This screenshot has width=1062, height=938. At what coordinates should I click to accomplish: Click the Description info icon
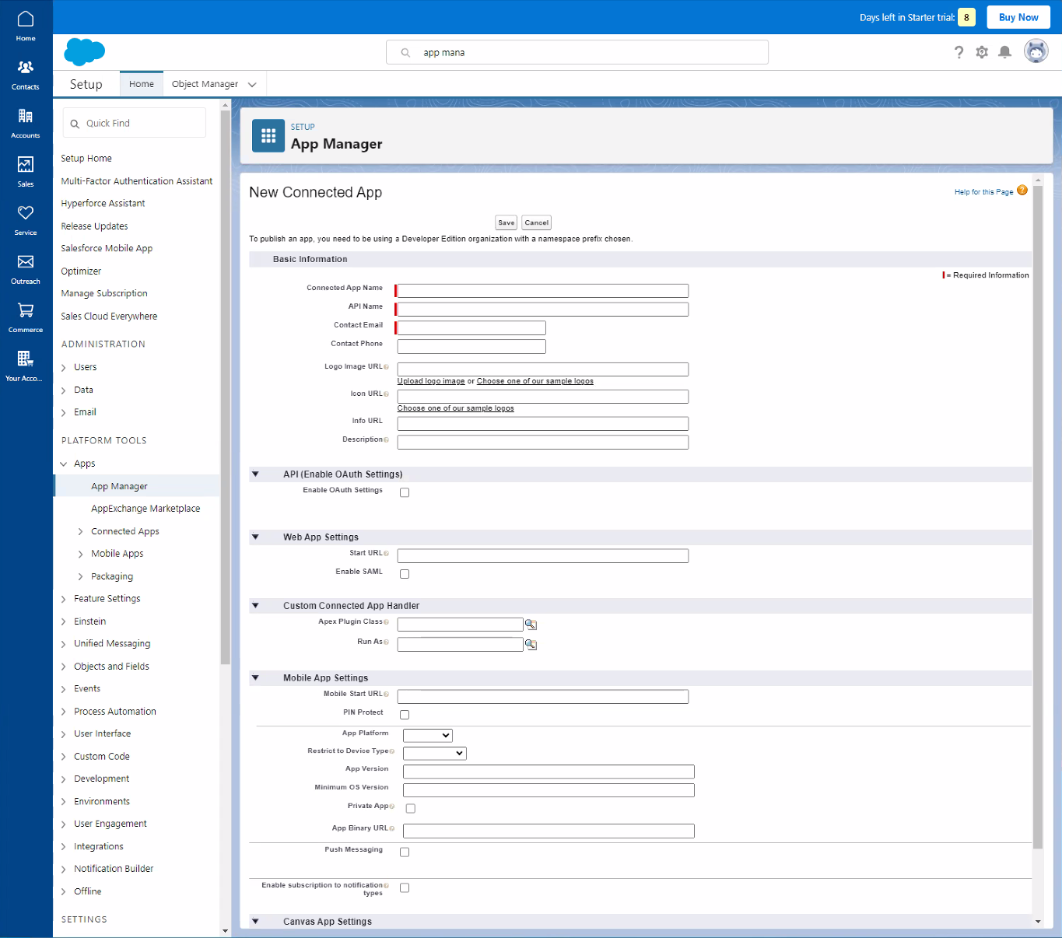coord(386,440)
